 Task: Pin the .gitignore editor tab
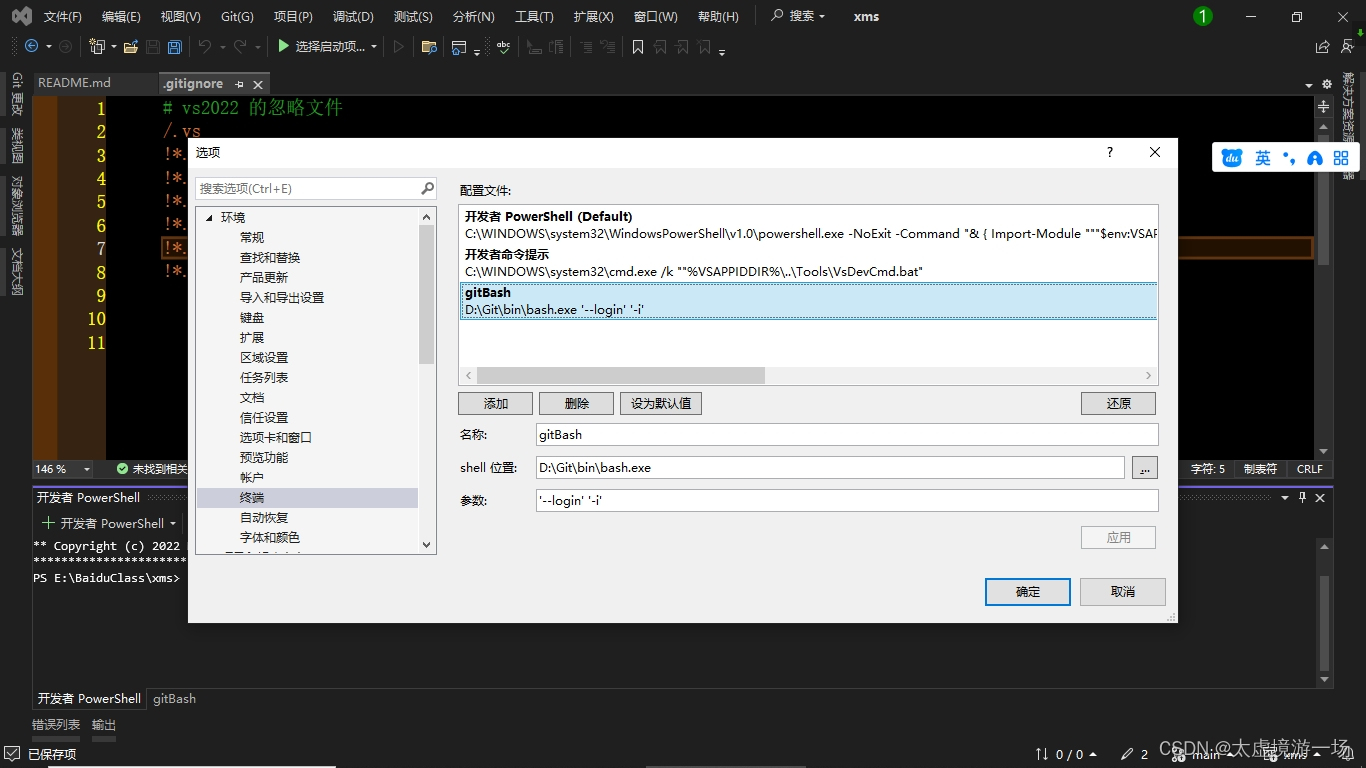tap(241, 84)
